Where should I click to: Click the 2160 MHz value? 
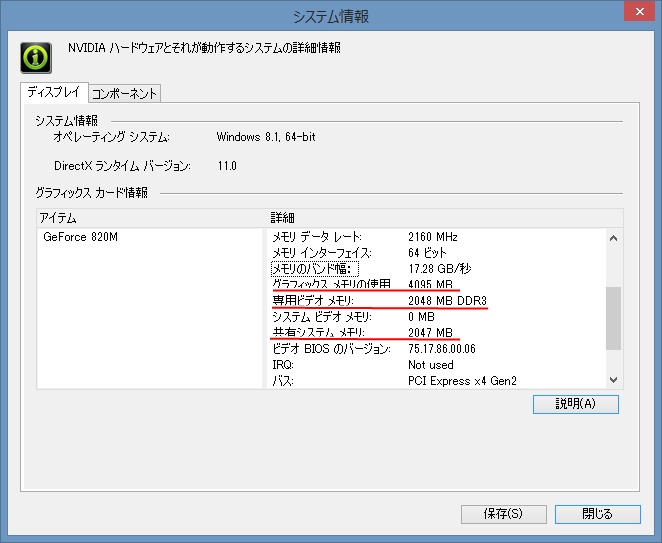coord(433,237)
